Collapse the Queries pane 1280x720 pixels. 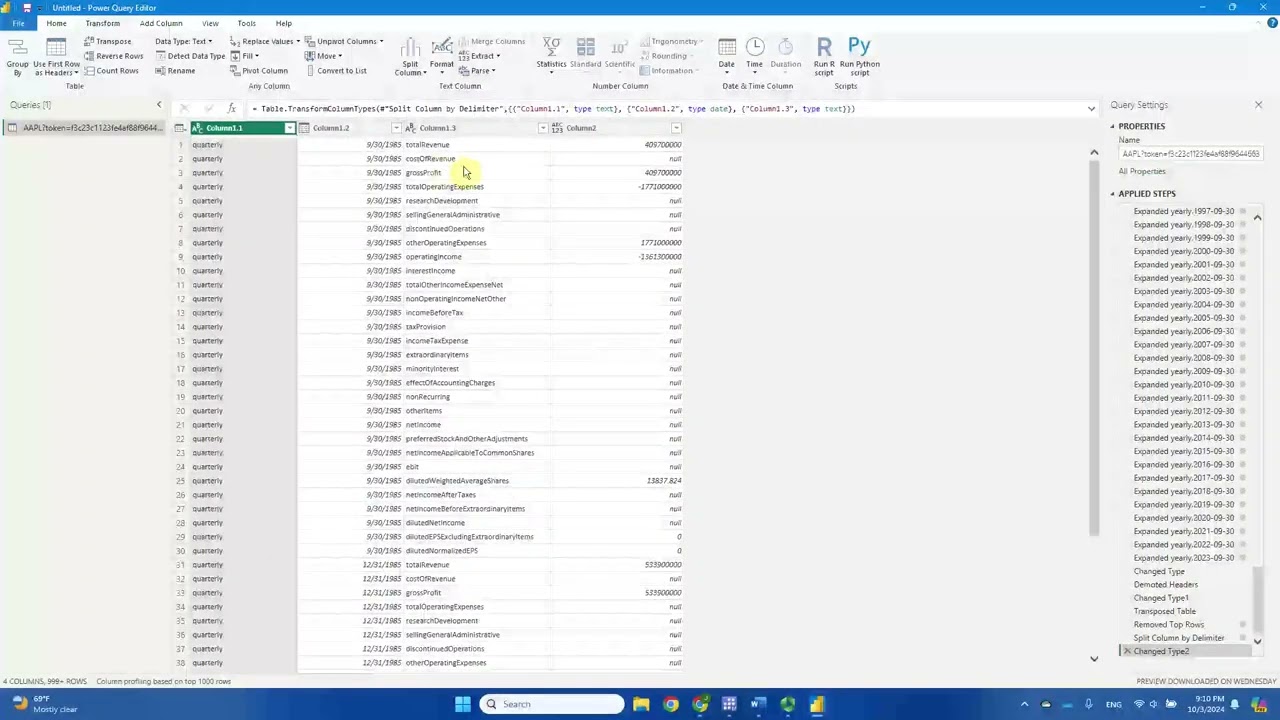[158, 105]
